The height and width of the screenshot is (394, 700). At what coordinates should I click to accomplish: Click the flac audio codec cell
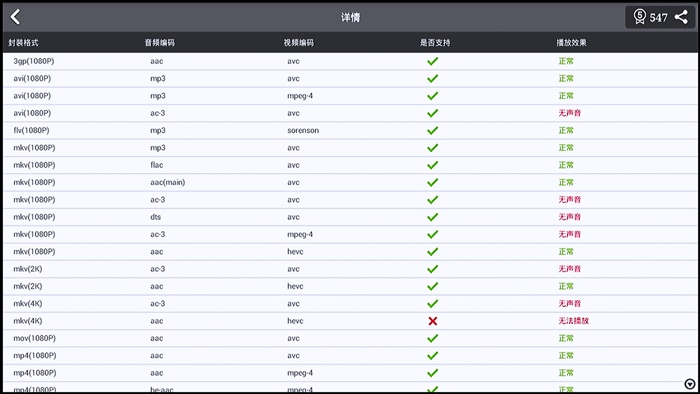point(157,165)
